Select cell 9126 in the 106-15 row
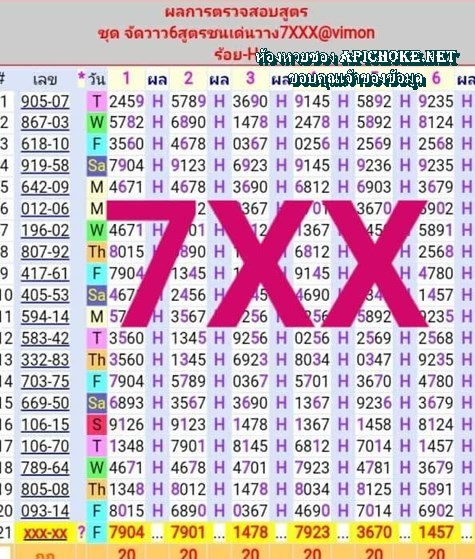 126,424
